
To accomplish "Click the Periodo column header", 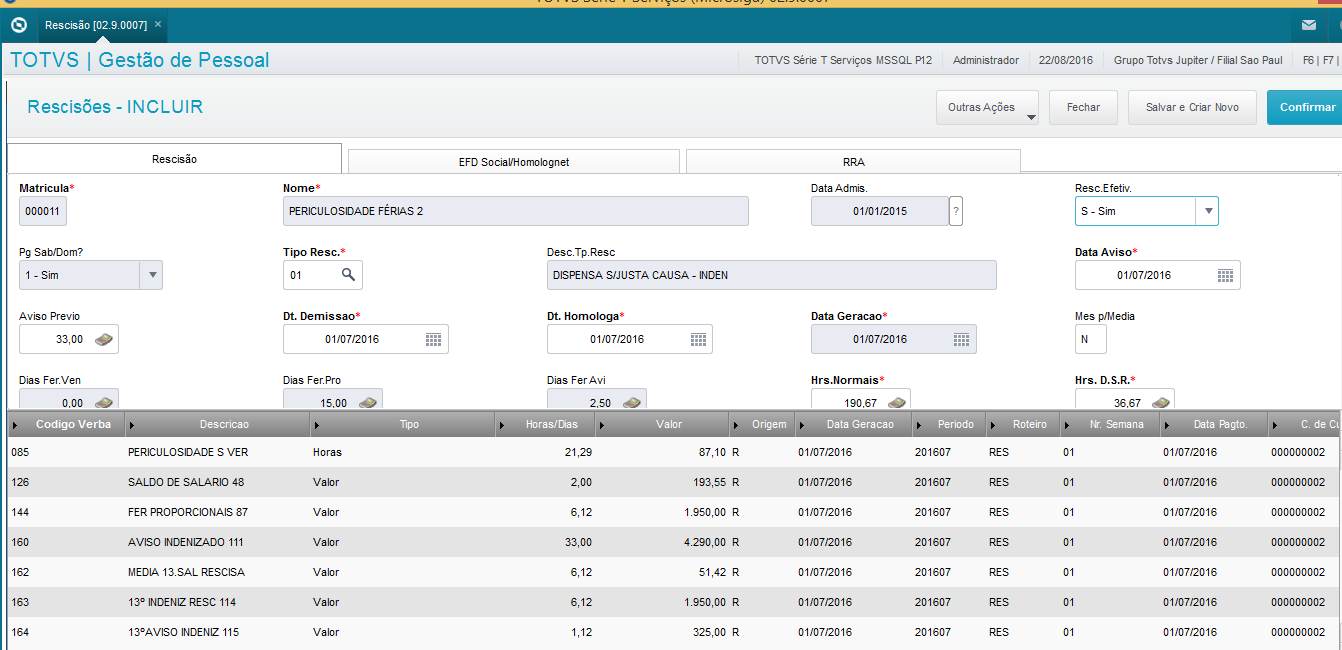I will [949, 425].
